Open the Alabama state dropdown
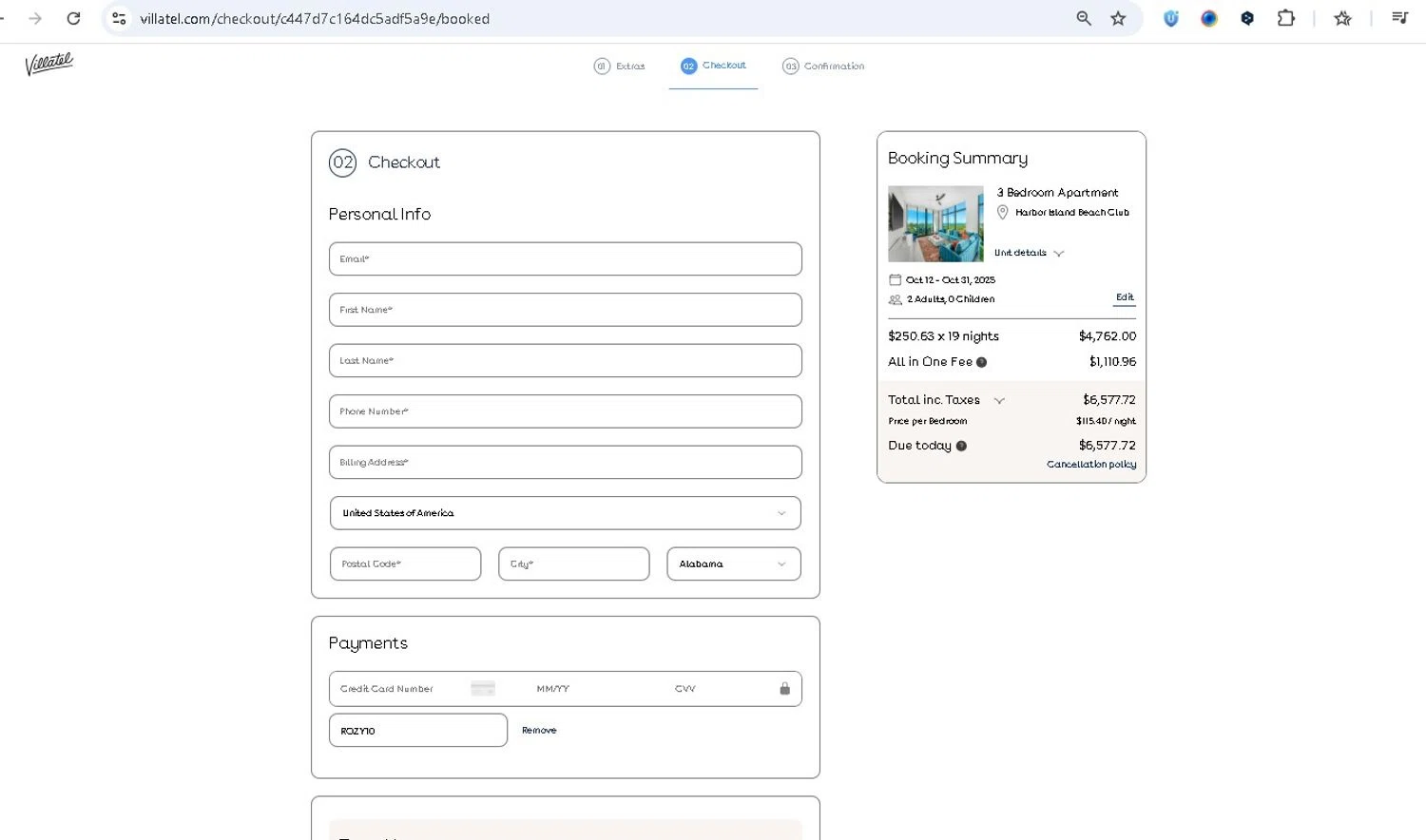The image size is (1426, 840). coord(734,564)
